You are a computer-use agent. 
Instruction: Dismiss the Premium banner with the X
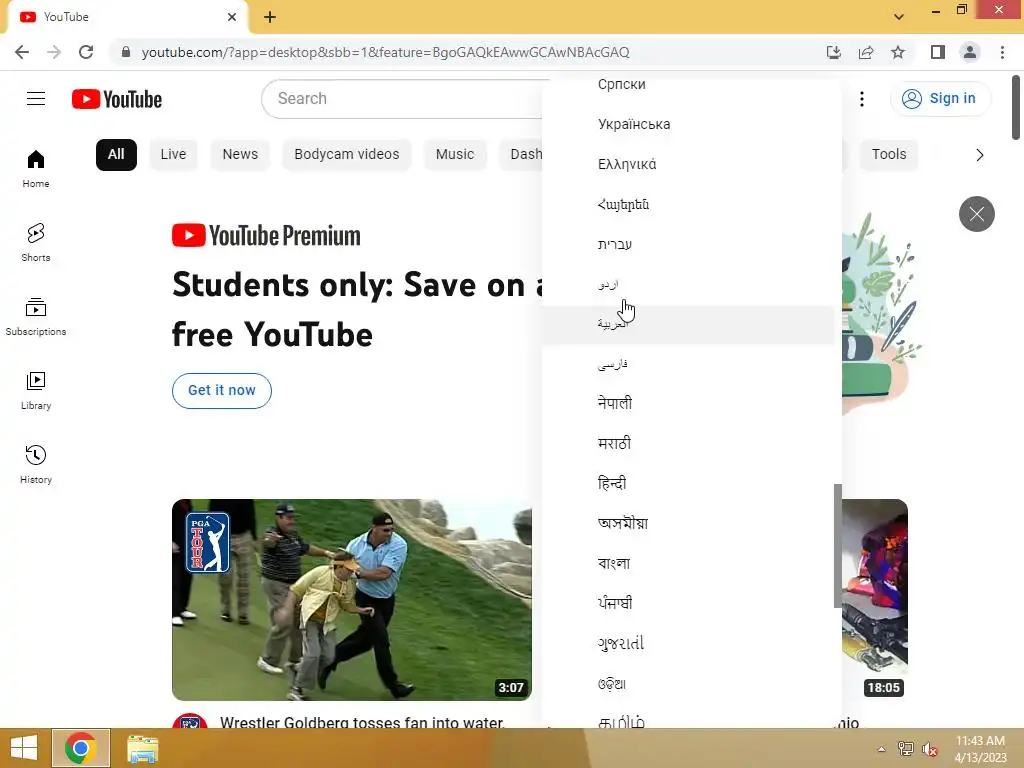click(976, 214)
